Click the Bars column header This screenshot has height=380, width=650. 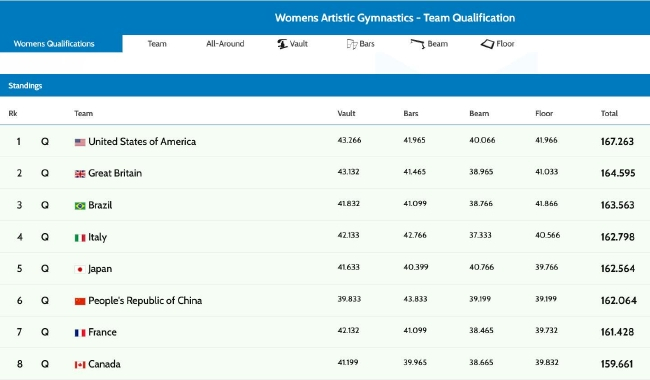tap(411, 113)
